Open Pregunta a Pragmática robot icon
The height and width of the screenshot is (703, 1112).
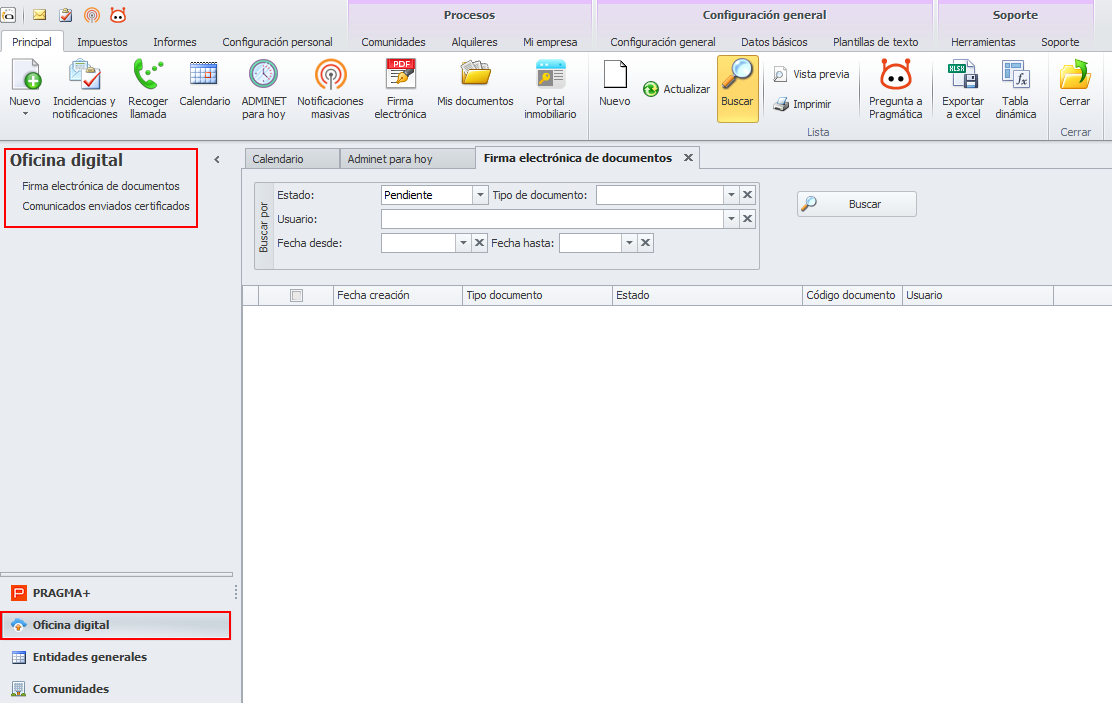pos(896,75)
